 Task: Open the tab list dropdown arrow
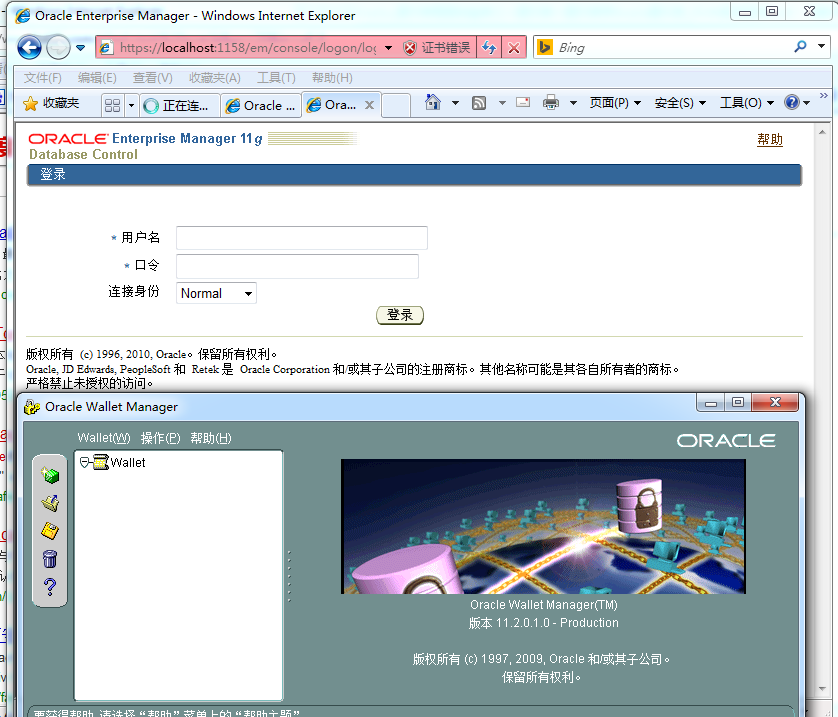coord(131,105)
